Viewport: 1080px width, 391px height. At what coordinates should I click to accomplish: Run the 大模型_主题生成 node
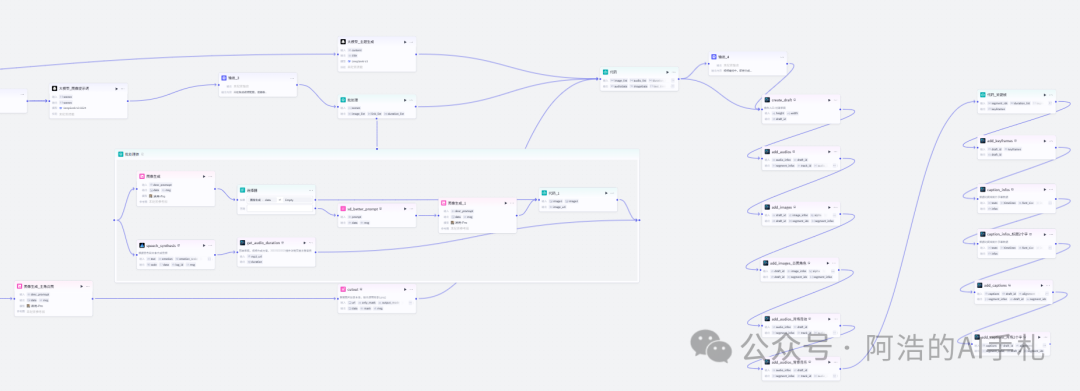[x=405, y=42]
